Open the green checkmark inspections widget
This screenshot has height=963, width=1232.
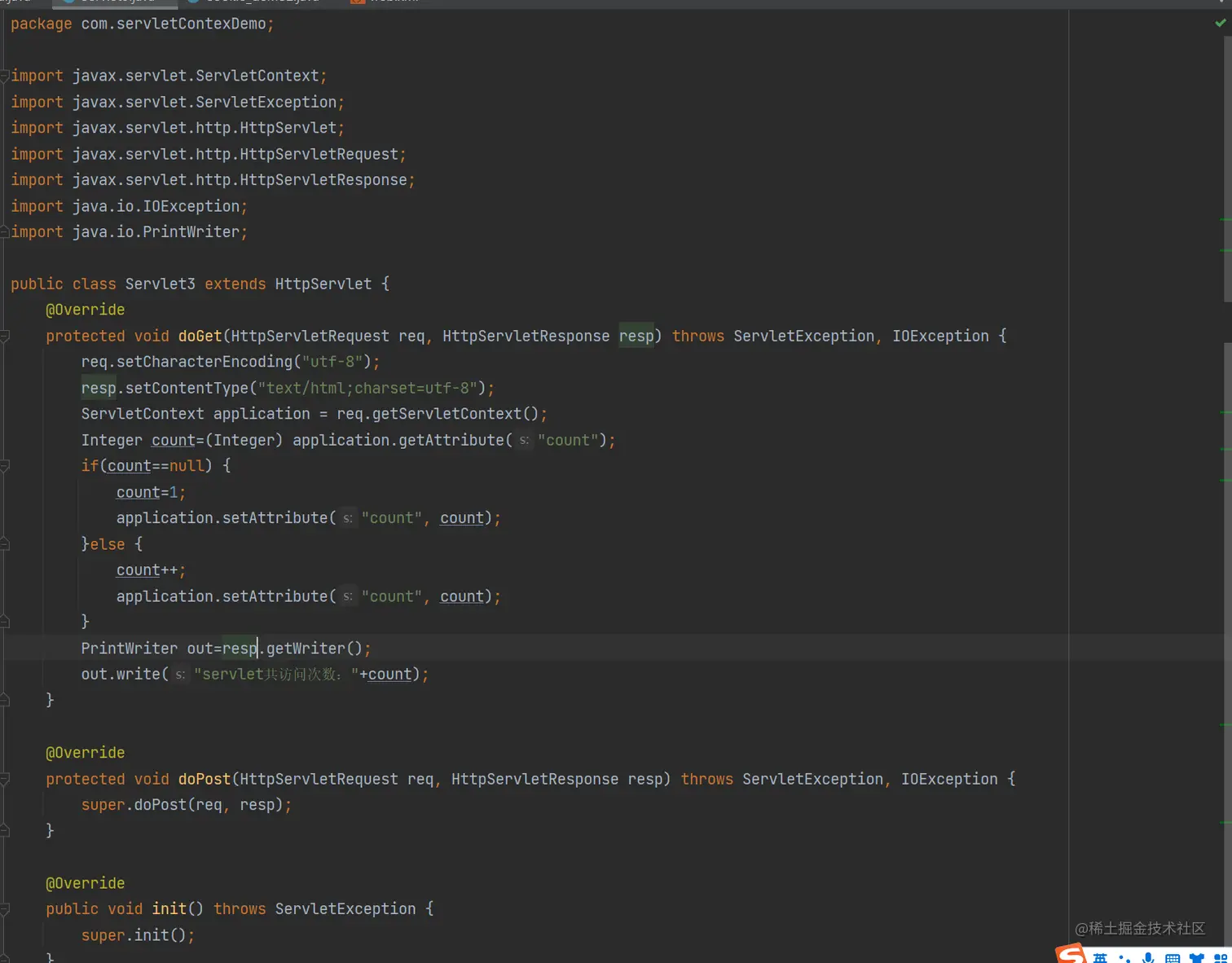point(1220,23)
